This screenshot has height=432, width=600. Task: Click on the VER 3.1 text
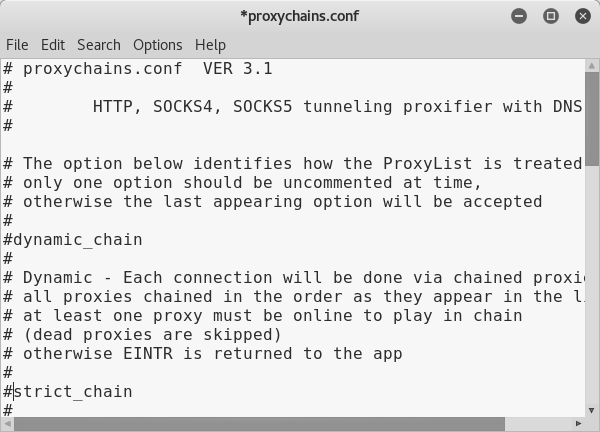(x=238, y=69)
